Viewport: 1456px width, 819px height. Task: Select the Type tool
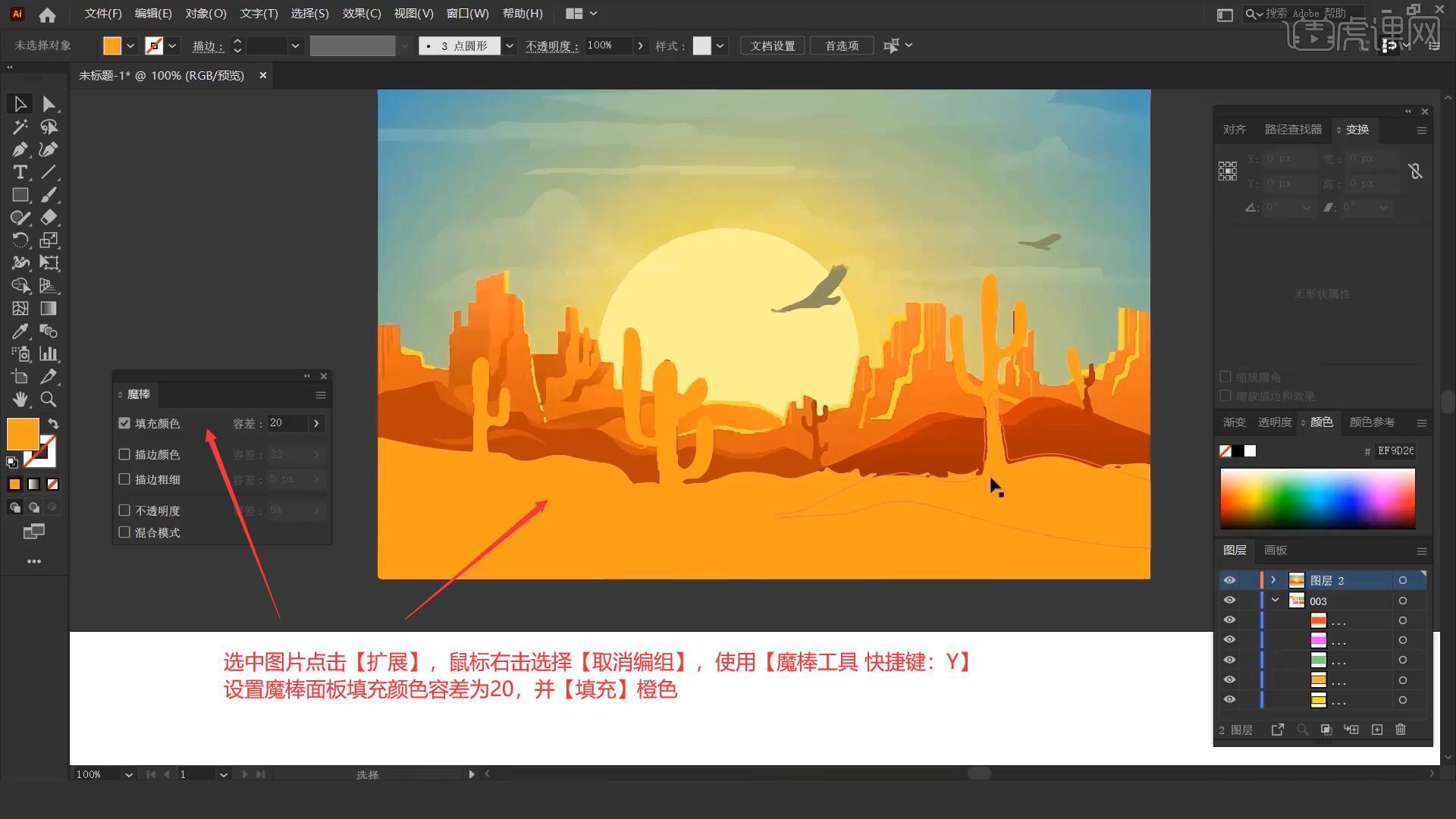point(19,171)
